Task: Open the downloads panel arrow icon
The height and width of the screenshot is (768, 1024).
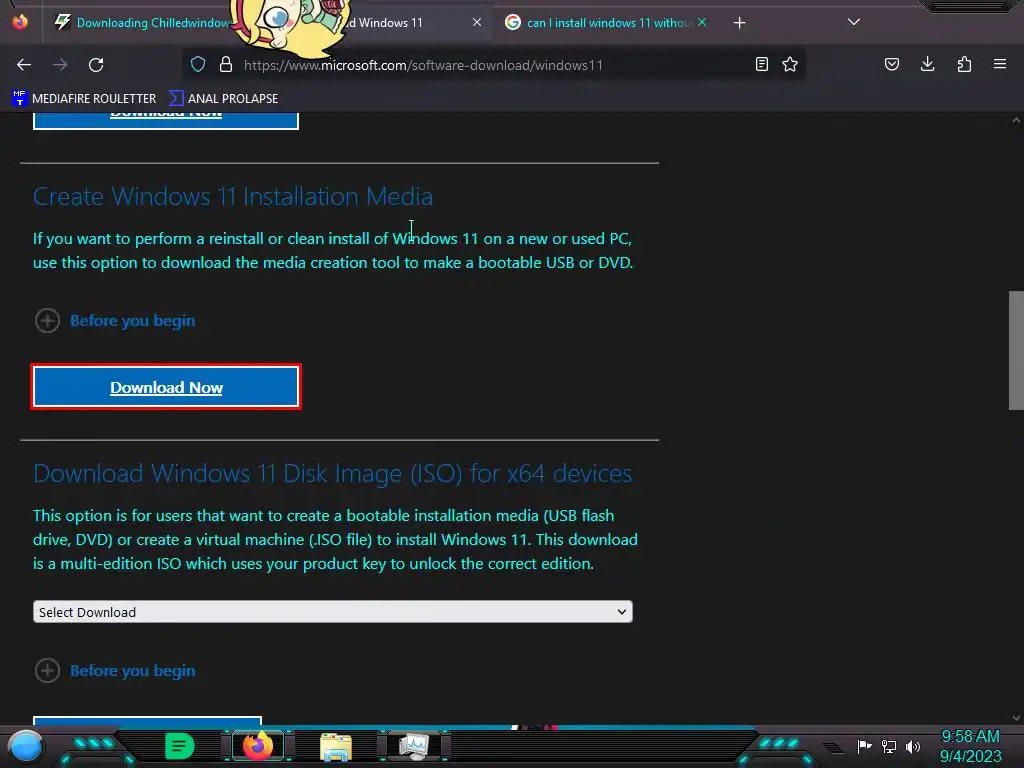Action: (x=927, y=64)
